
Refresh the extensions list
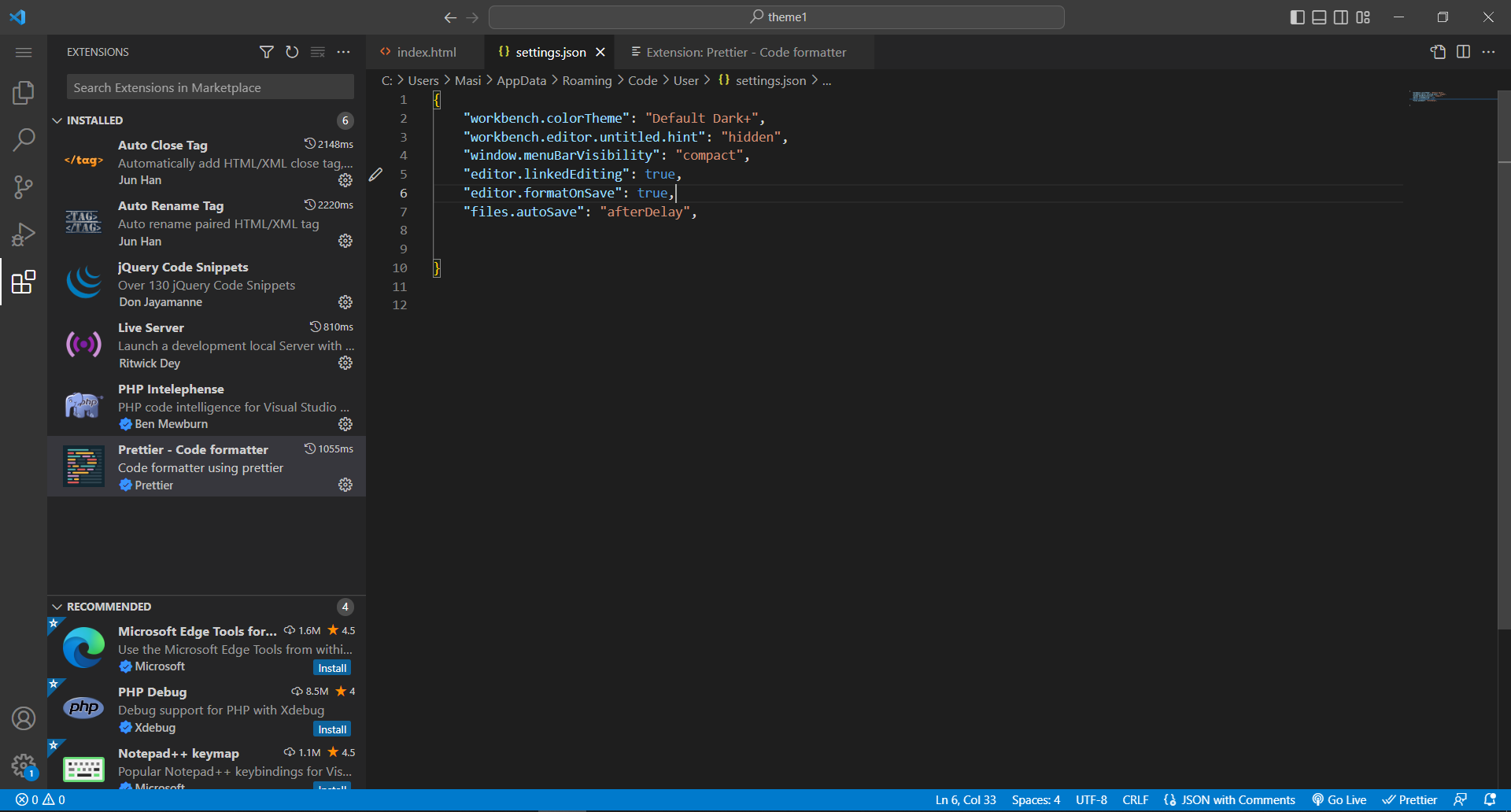click(292, 52)
